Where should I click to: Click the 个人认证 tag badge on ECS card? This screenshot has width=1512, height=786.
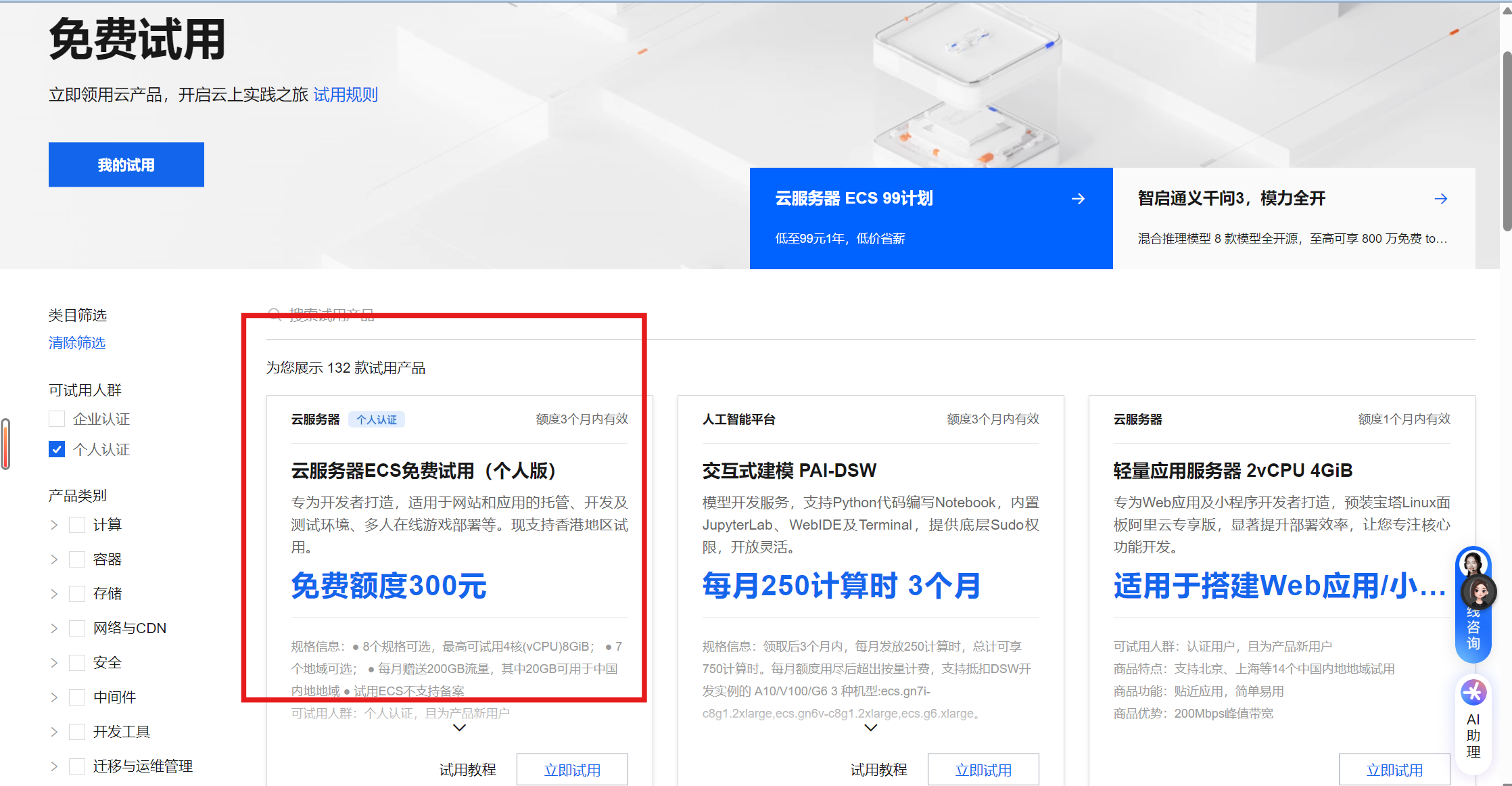point(377,419)
